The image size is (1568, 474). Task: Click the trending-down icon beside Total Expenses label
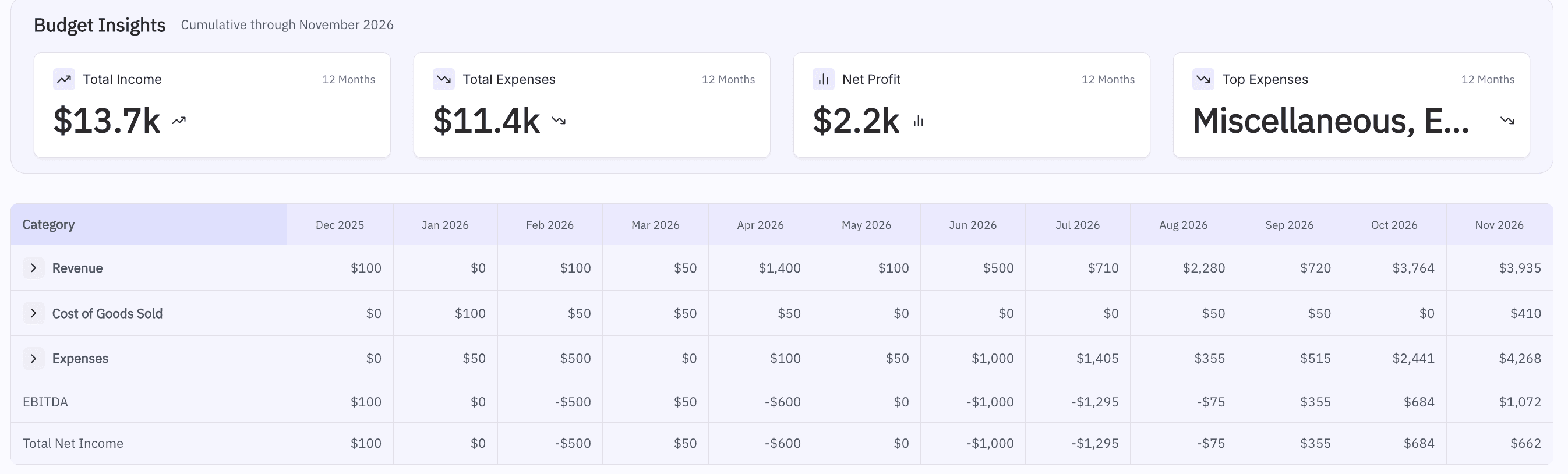[x=444, y=80]
